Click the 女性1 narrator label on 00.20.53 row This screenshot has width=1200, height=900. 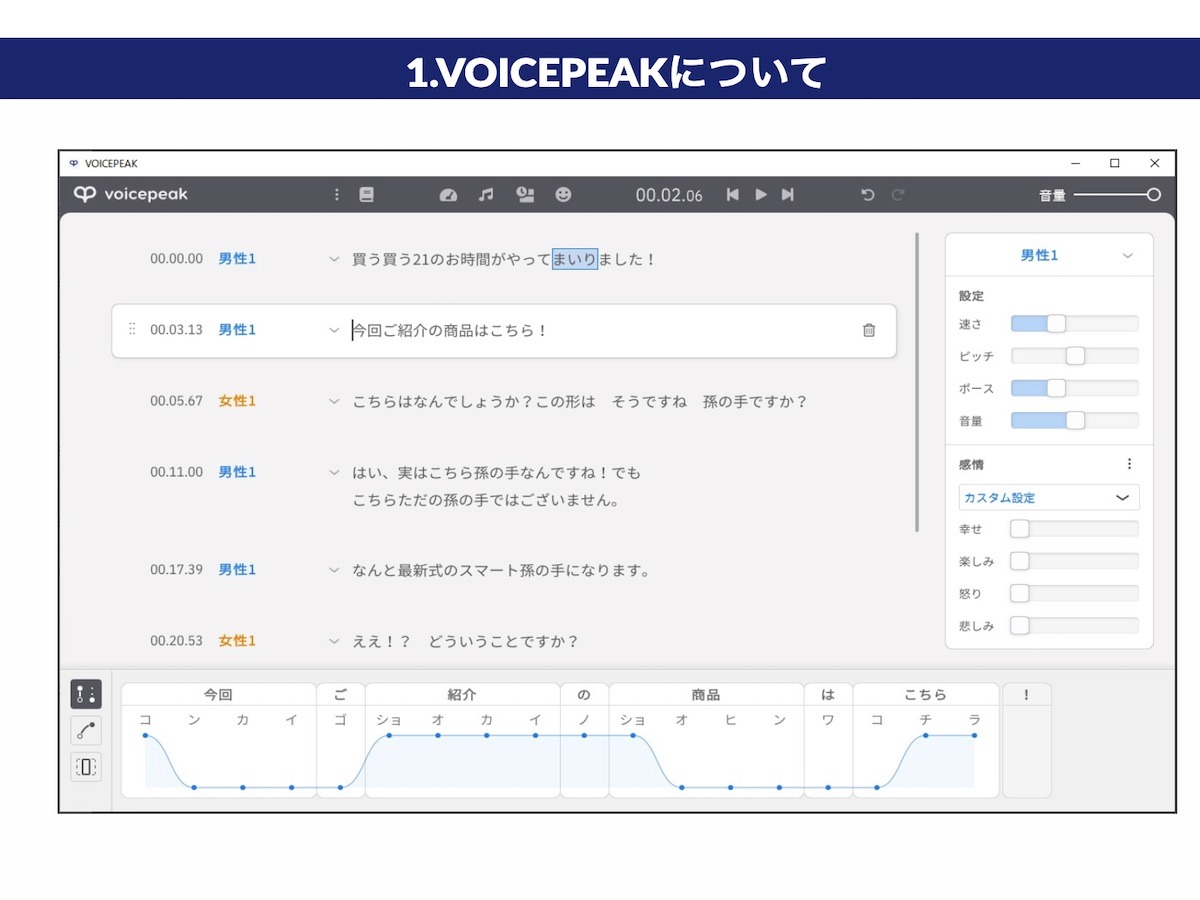237,641
